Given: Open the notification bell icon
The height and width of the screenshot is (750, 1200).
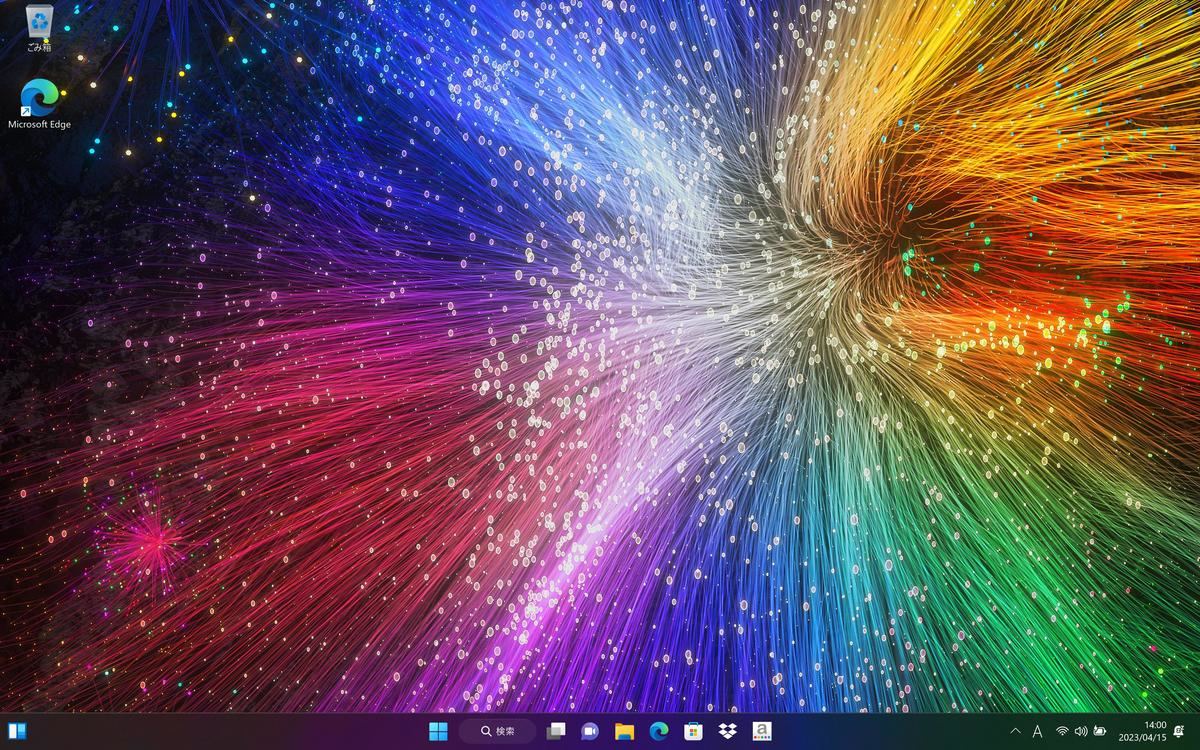Looking at the screenshot, I should pyautogui.click(x=1181, y=732).
